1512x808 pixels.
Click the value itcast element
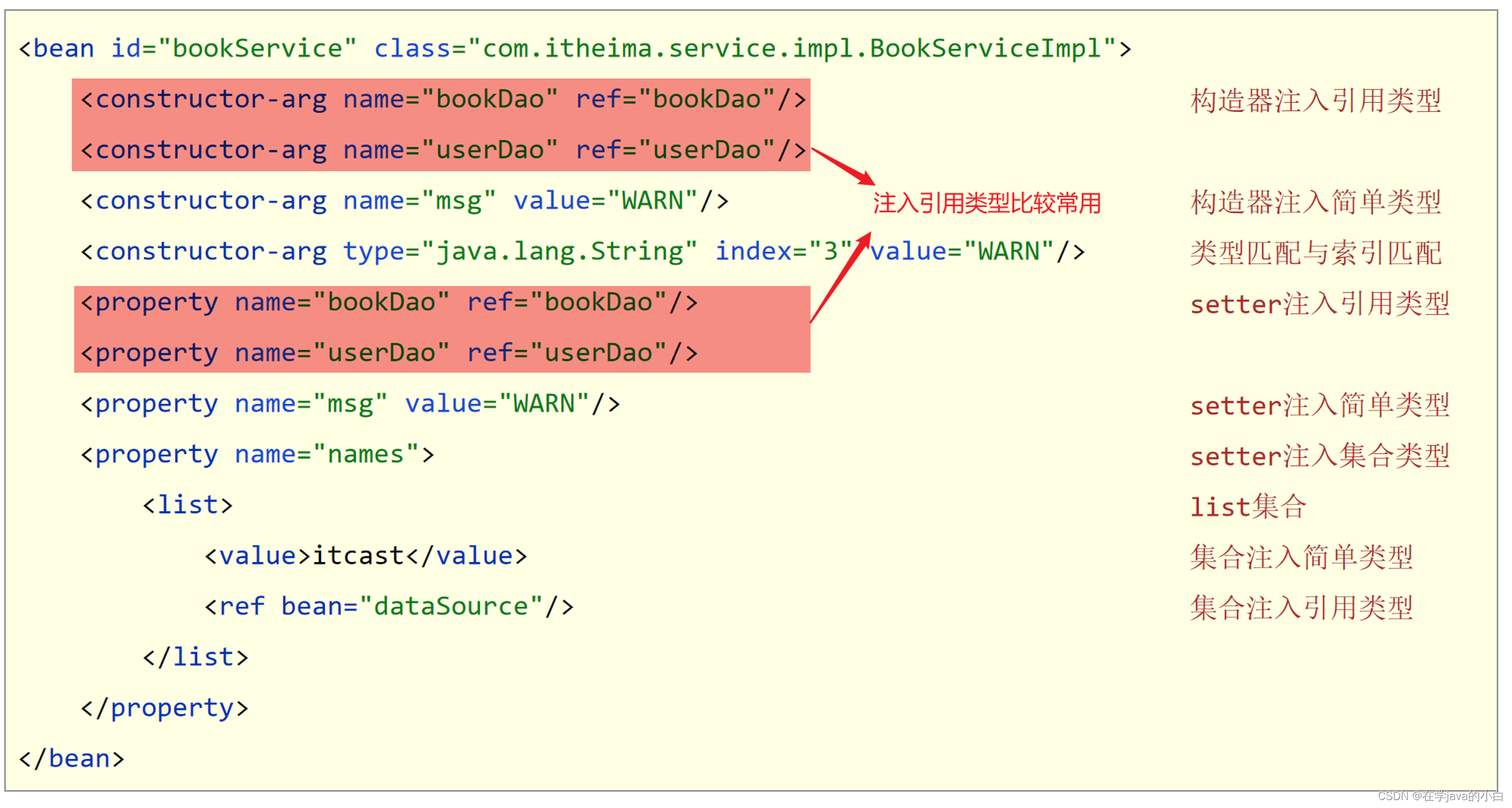pos(365,556)
